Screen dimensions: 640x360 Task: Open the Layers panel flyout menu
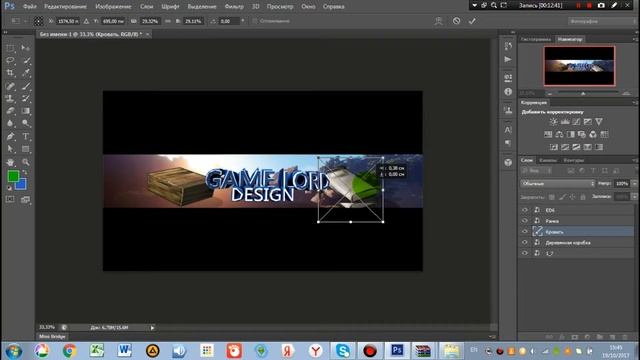(635, 160)
